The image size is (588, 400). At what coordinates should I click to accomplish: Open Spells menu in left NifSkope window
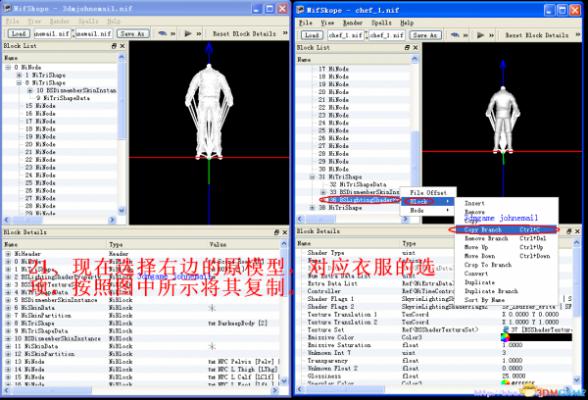88,21
